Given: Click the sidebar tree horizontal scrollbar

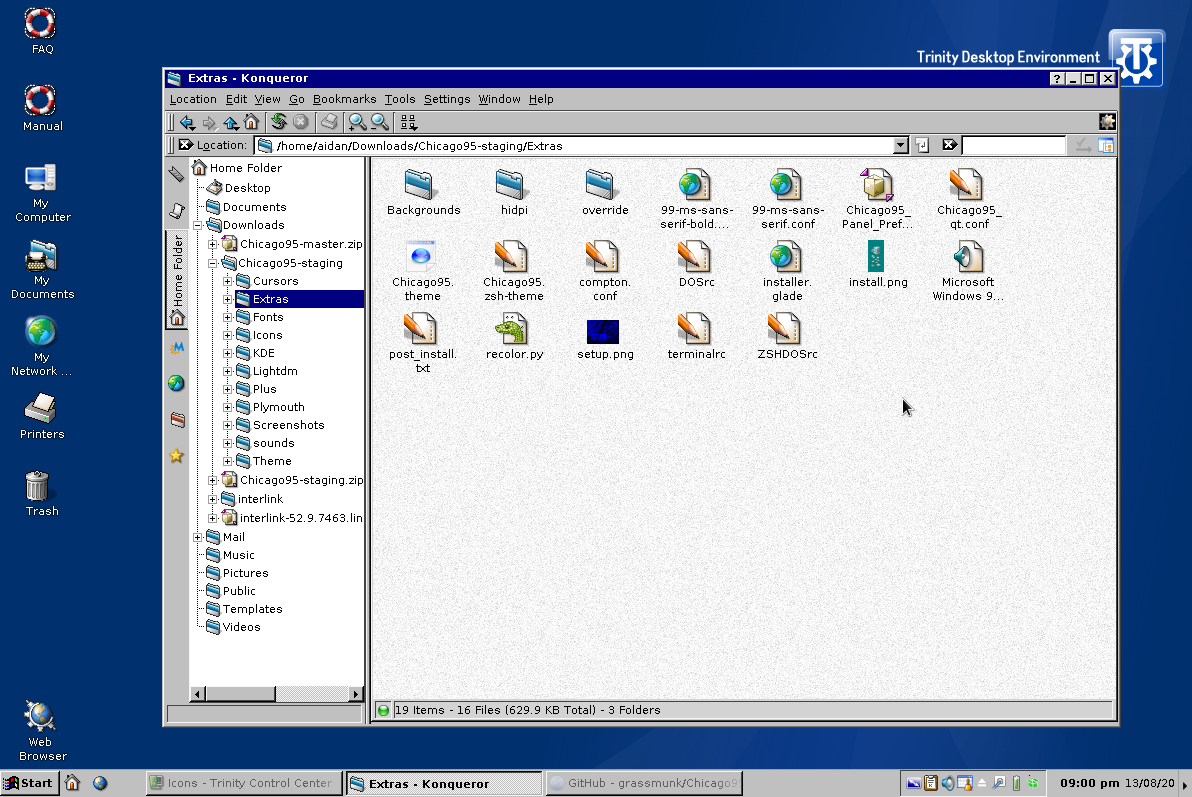Looking at the screenshot, I should click(276, 694).
